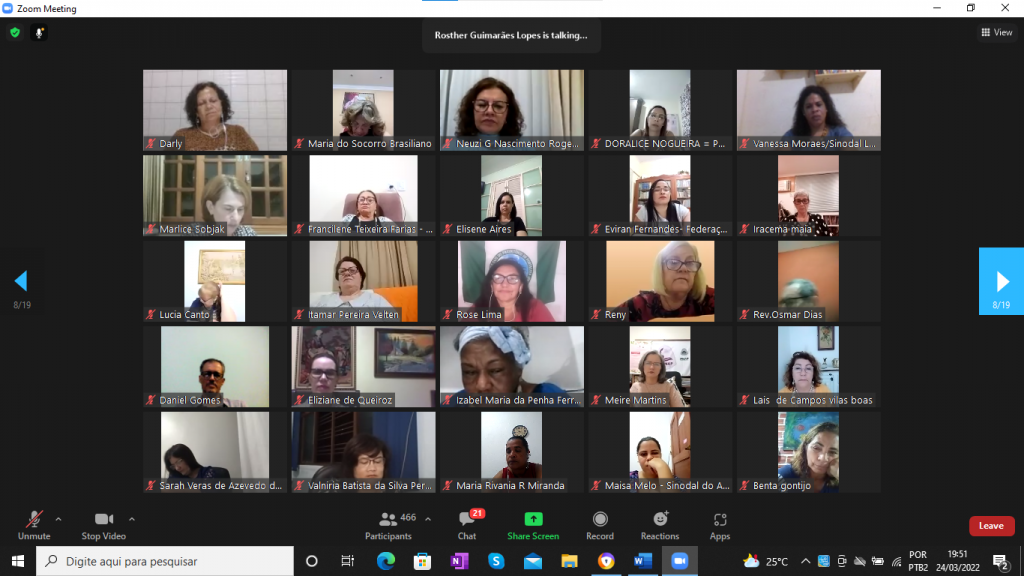Image resolution: width=1024 pixels, height=576 pixels.
Task: Expand audio options arrow beside Unmute
Action: click(58, 519)
